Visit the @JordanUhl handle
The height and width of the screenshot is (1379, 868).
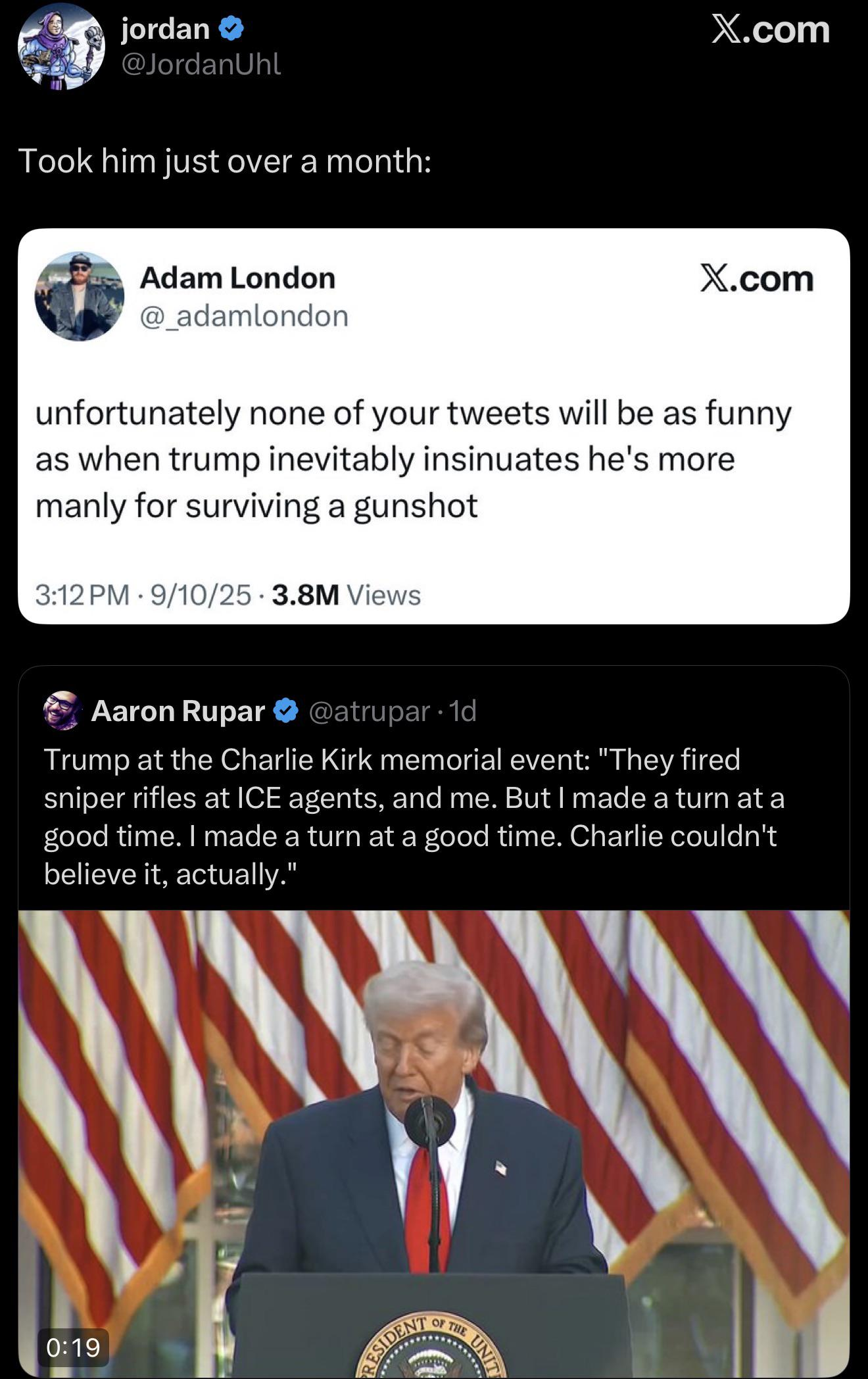pos(201,64)
